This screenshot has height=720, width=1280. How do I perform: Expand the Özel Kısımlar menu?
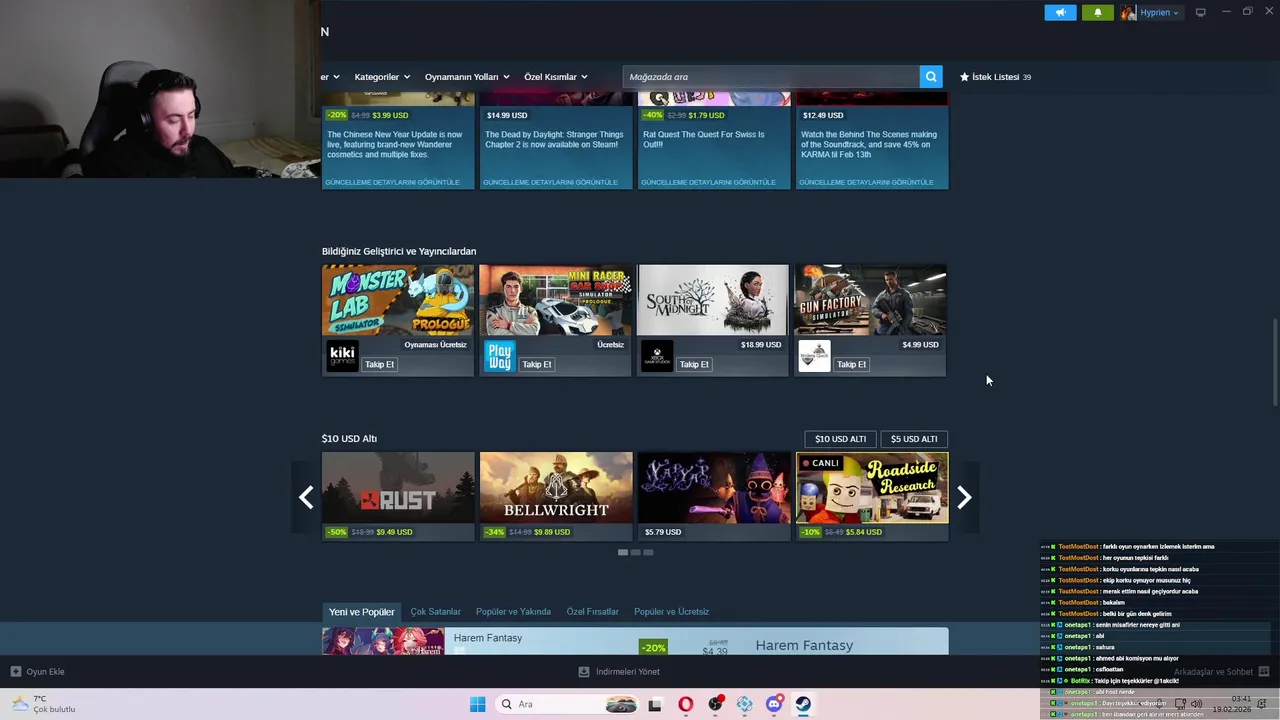tap(556, 77)
